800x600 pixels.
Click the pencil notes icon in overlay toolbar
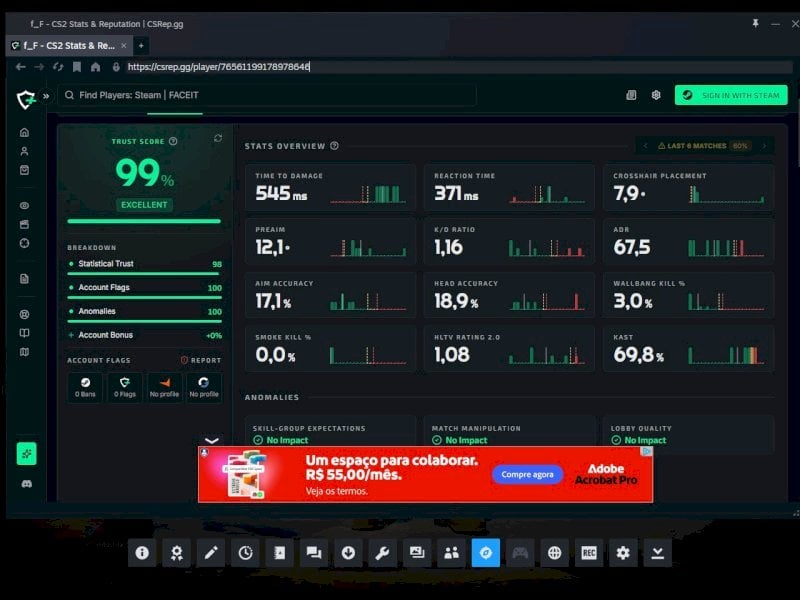211,553
